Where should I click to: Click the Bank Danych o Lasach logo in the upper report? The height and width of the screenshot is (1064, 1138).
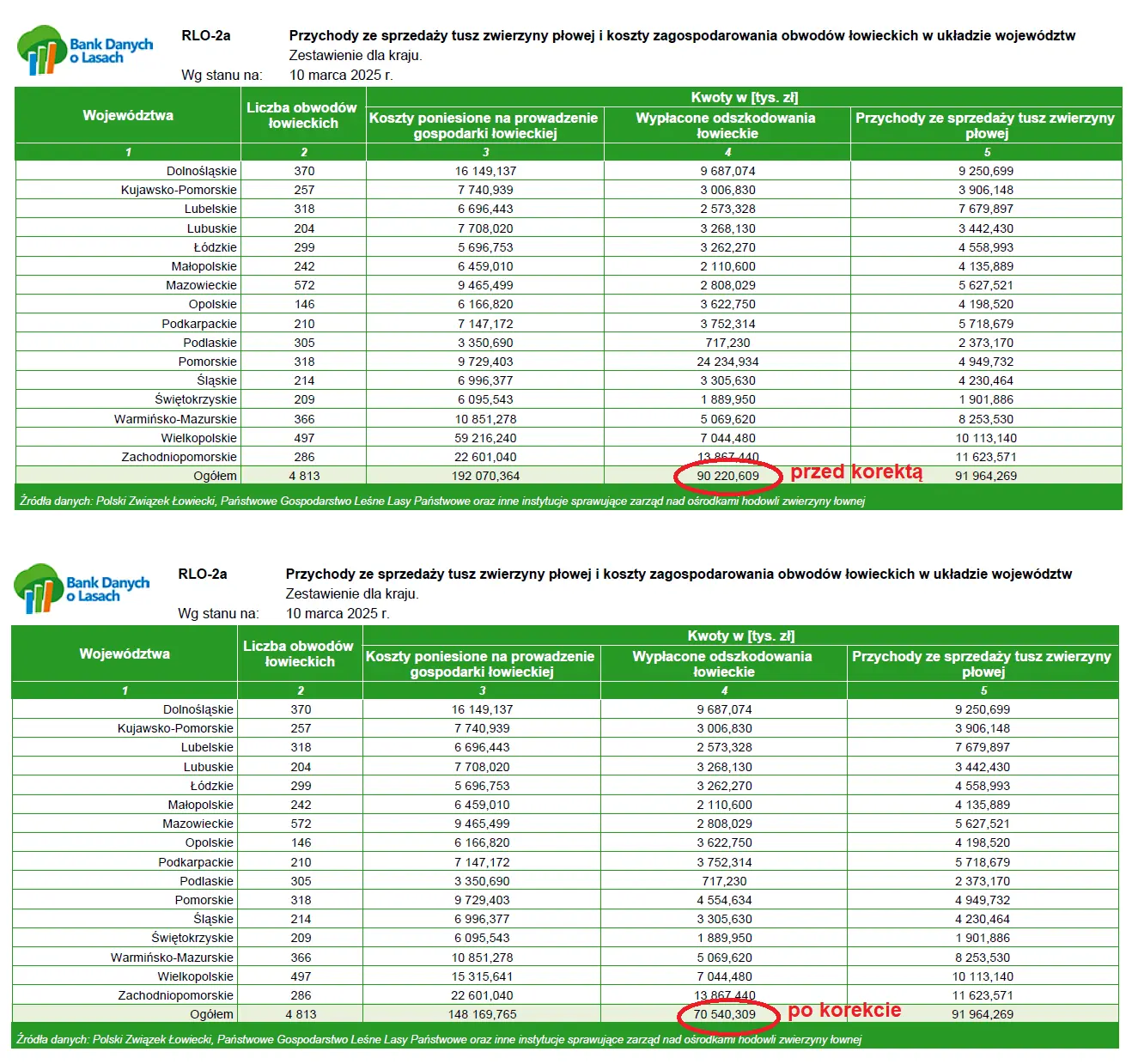coord(85,50)
